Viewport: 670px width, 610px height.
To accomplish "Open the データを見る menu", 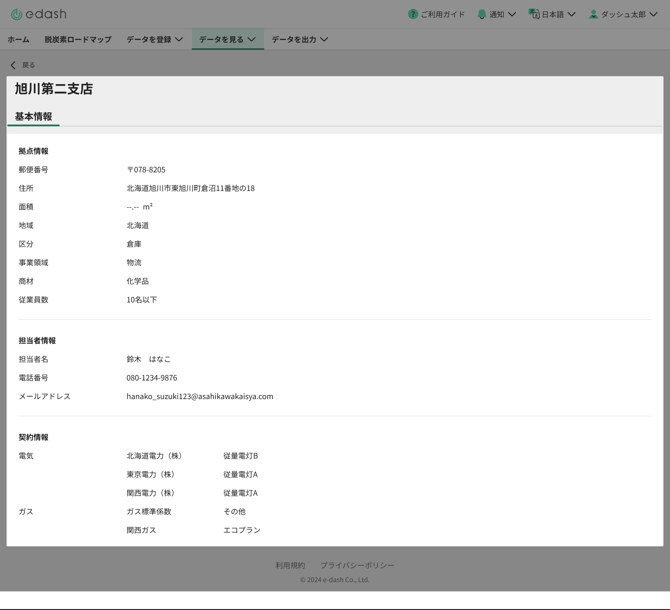I will coord(227,39).
